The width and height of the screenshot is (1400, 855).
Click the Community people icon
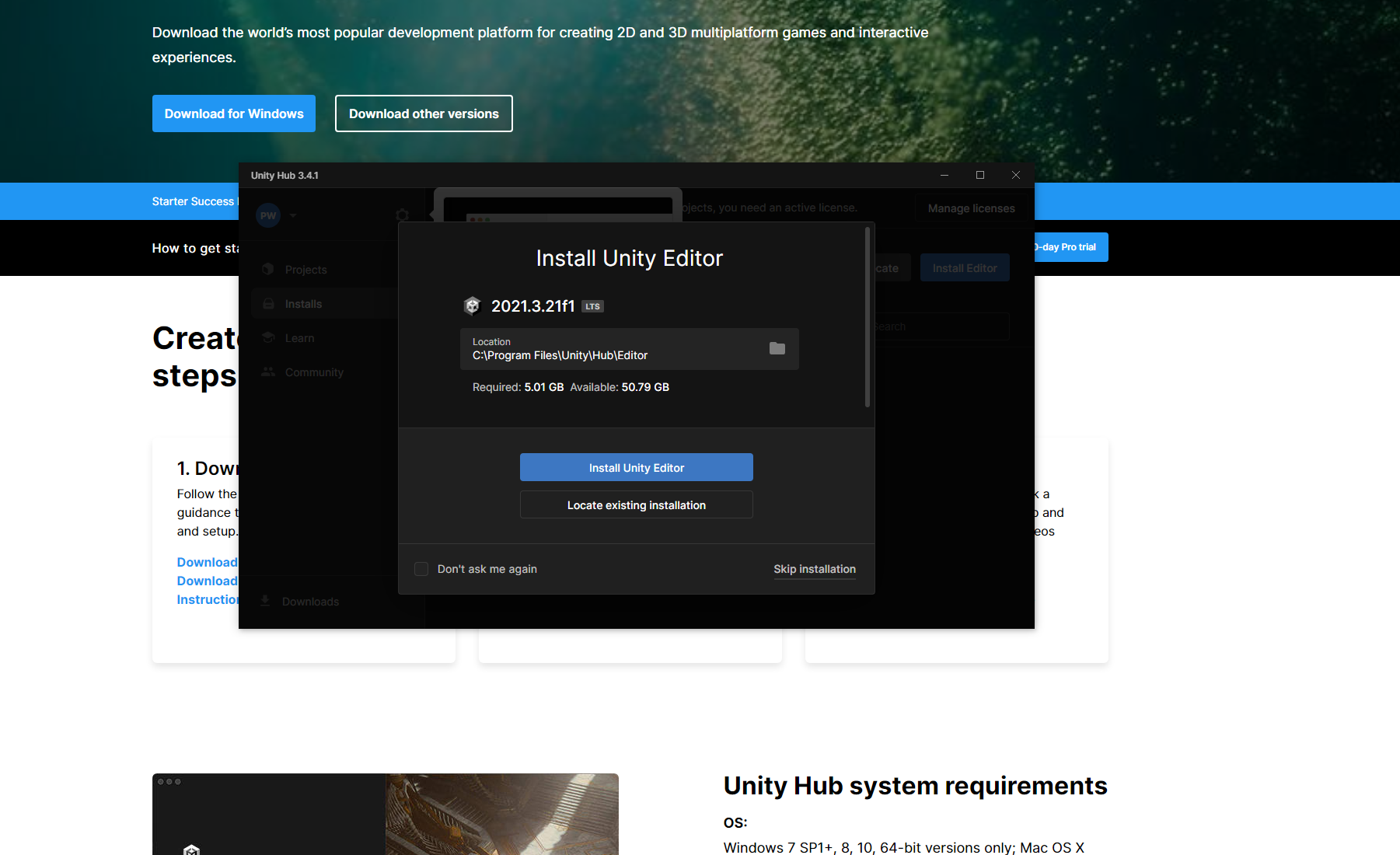tap(268, 372)
